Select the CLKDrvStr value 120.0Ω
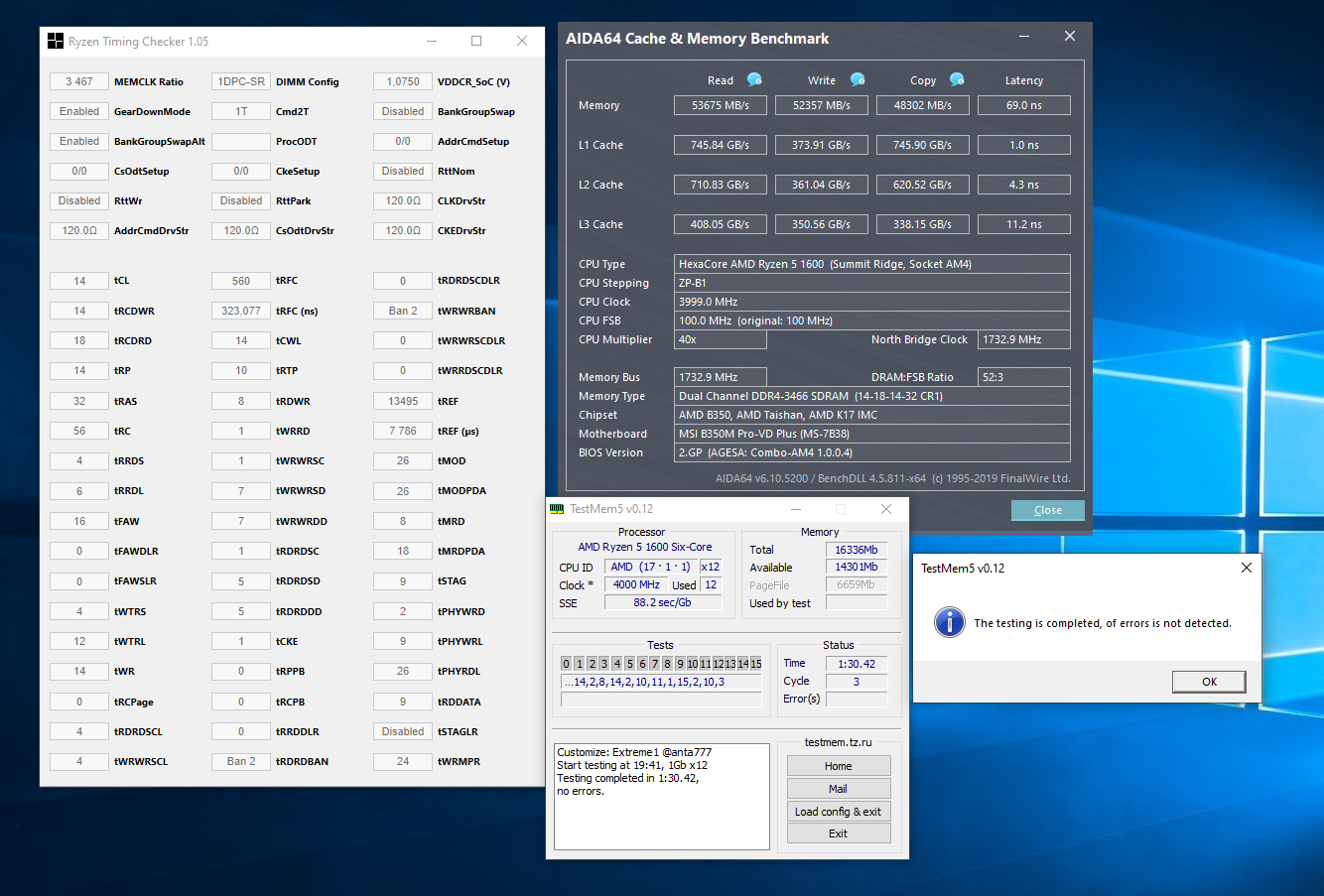This screenshot has height=896, width=1324. tap(403, 200)
